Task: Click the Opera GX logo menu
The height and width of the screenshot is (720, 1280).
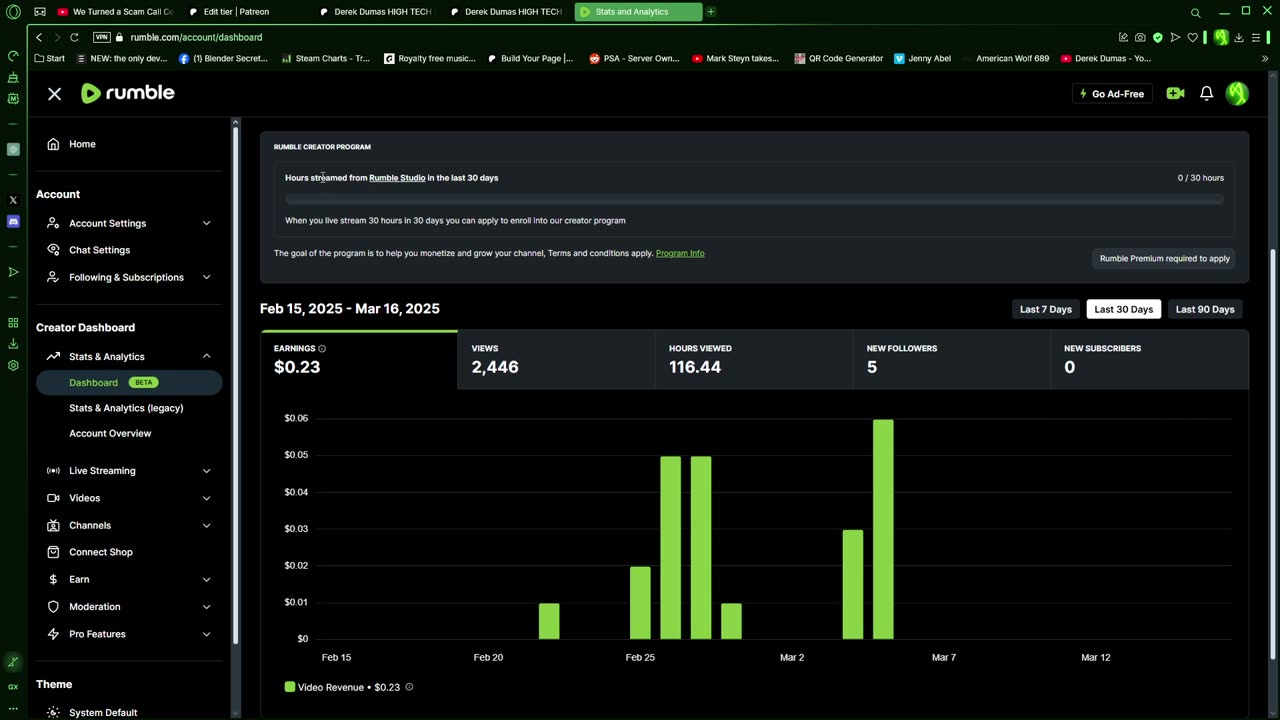Action: [13, 12]
